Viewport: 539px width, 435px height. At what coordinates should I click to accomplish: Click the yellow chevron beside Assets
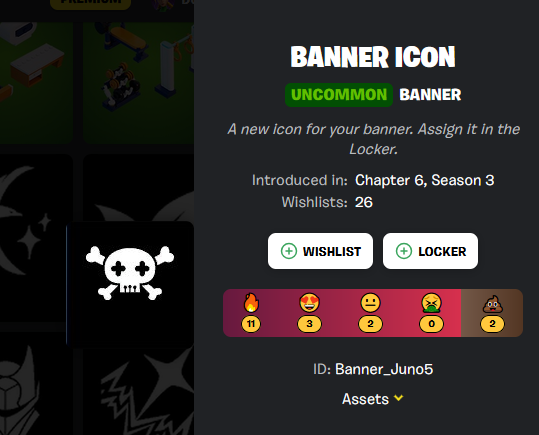click(398, 398)
